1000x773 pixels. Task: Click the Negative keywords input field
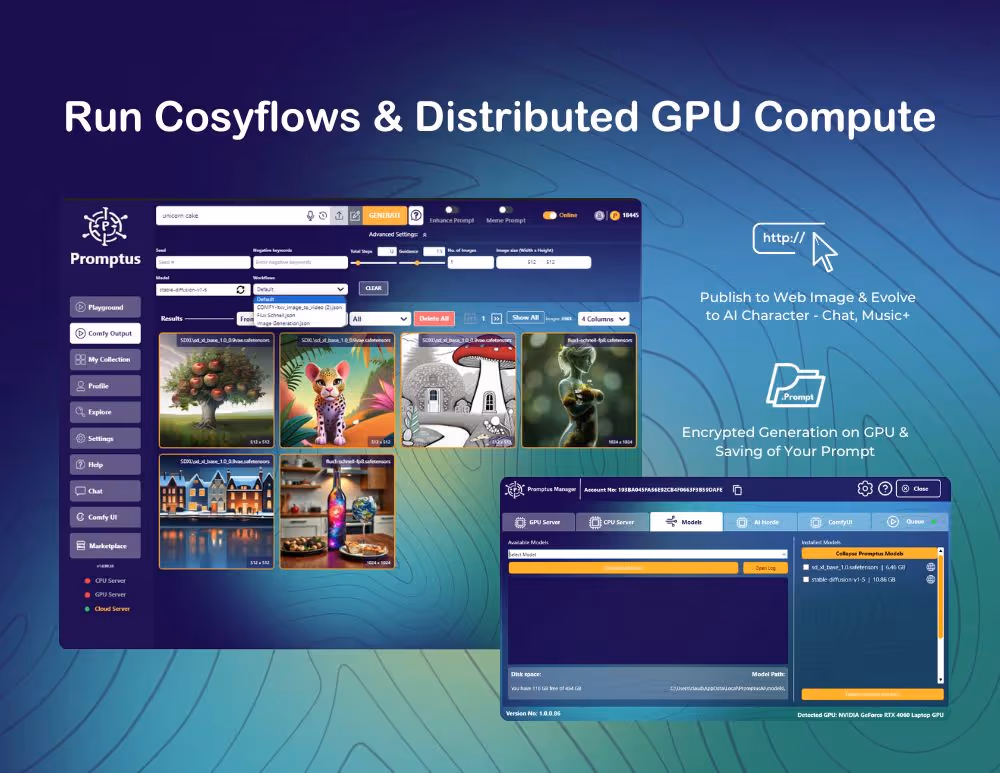pos(300,262)
